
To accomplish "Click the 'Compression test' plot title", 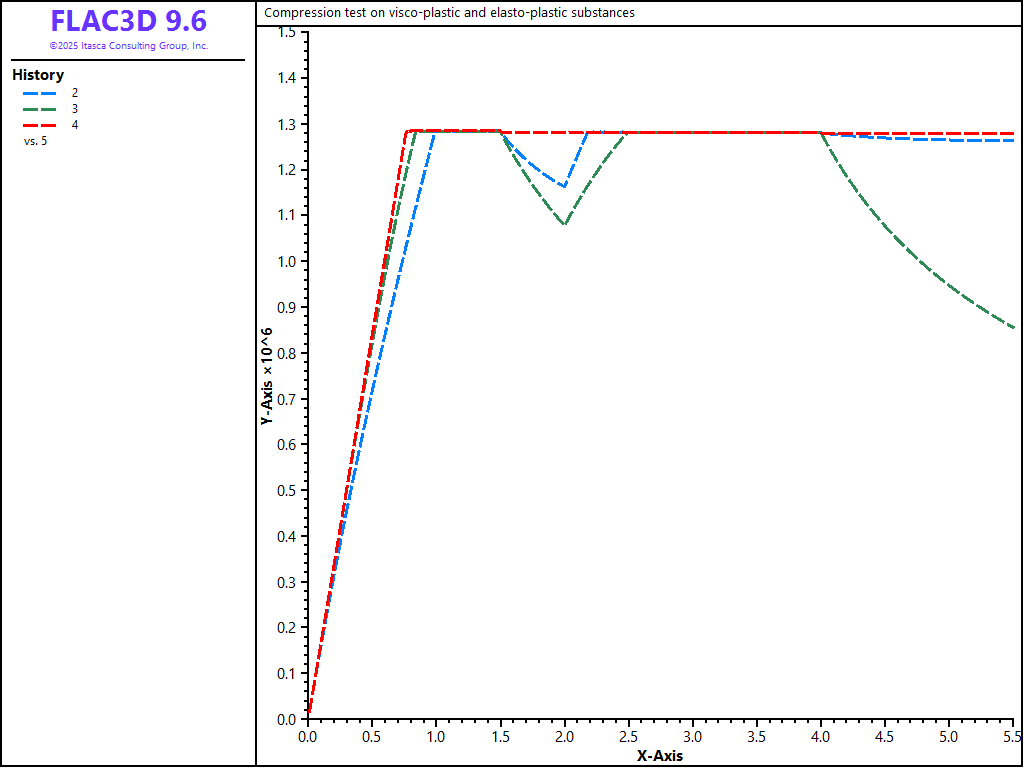I will click(x=449, y=13).
